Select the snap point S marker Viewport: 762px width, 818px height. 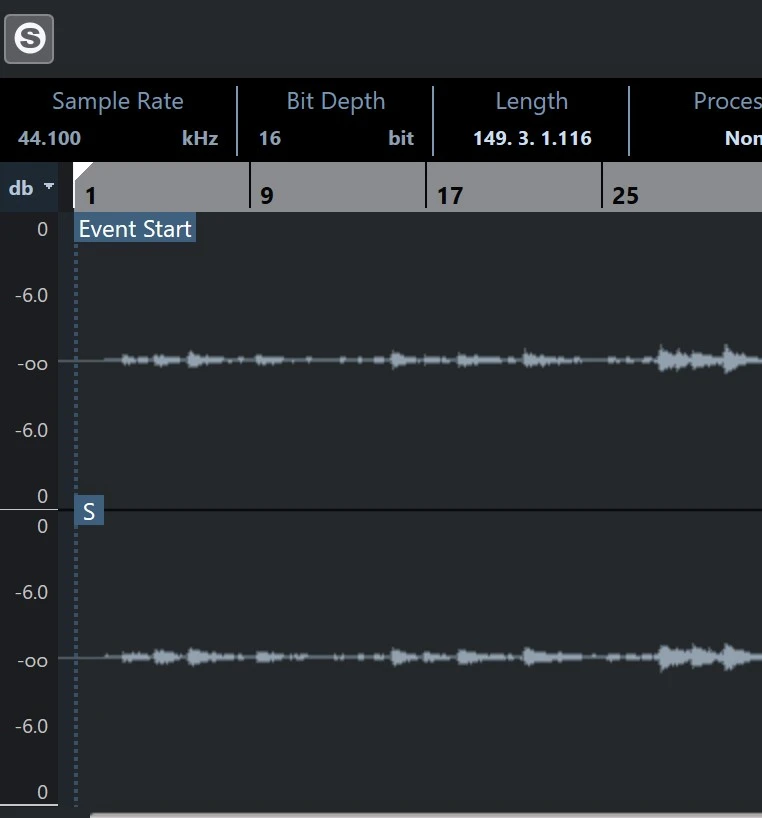(x=89, y=512)
